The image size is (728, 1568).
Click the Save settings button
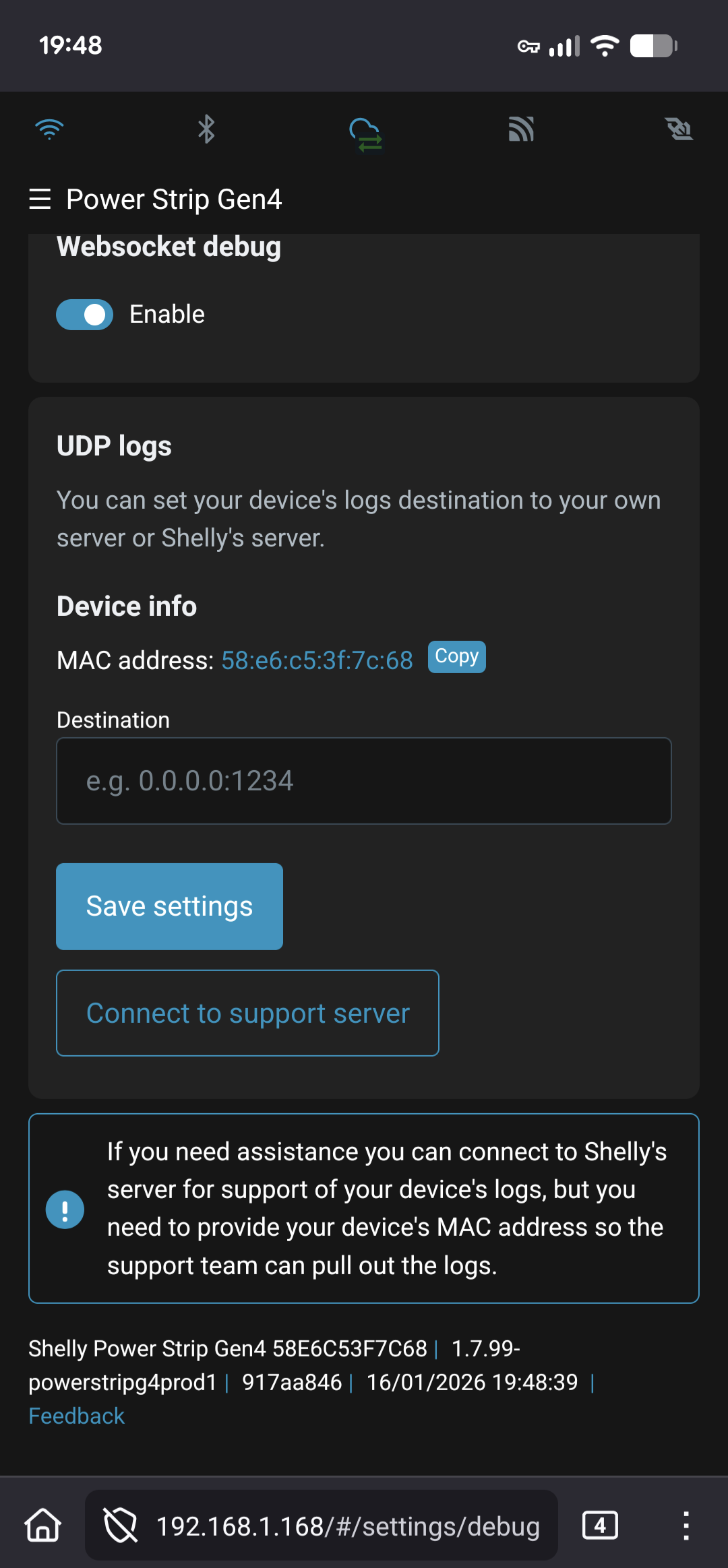pyautogui.click(x=169, y=906)
